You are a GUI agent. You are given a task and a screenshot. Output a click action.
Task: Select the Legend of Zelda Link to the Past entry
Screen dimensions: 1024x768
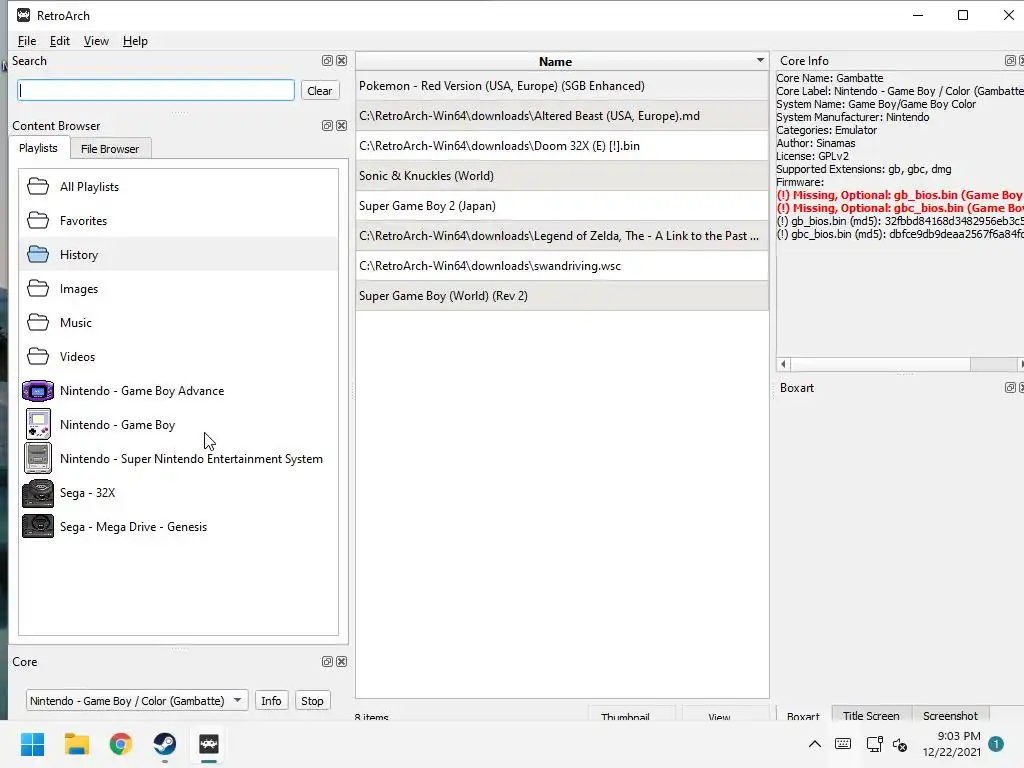(x=562, y=236)
